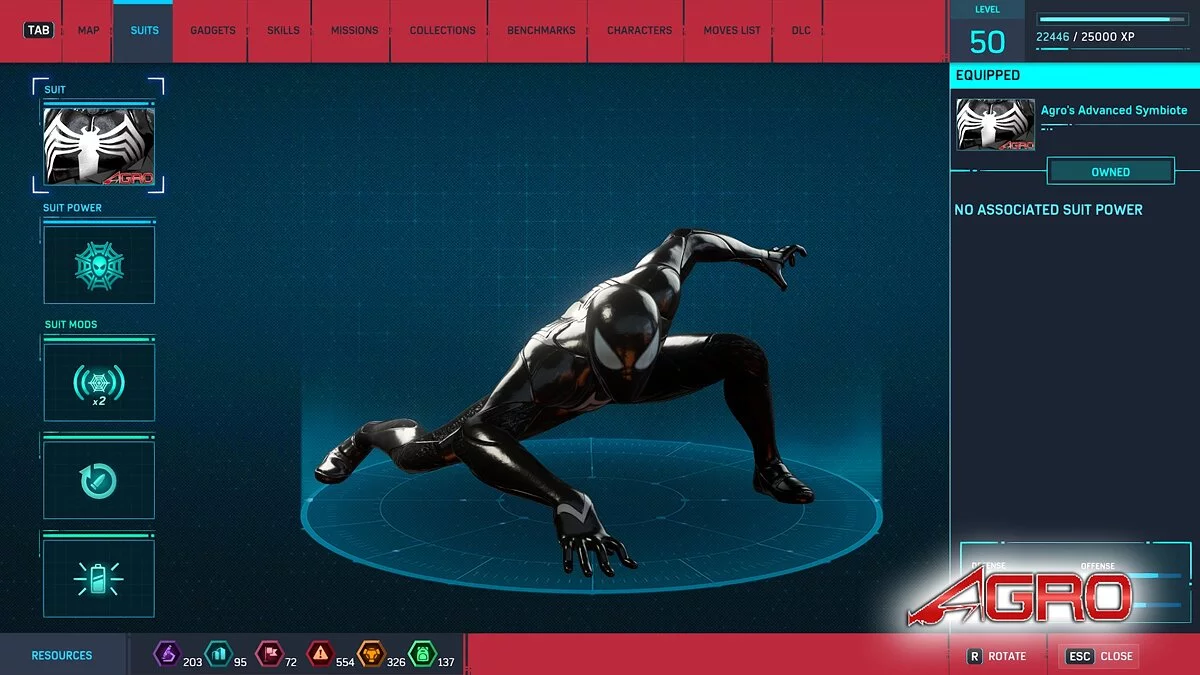Click the Equipped header

[x=987, y=75]
